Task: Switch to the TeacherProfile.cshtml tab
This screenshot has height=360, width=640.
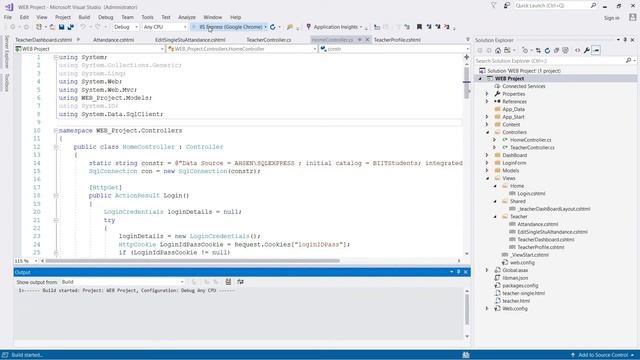Action: click(x=397, y=40)
